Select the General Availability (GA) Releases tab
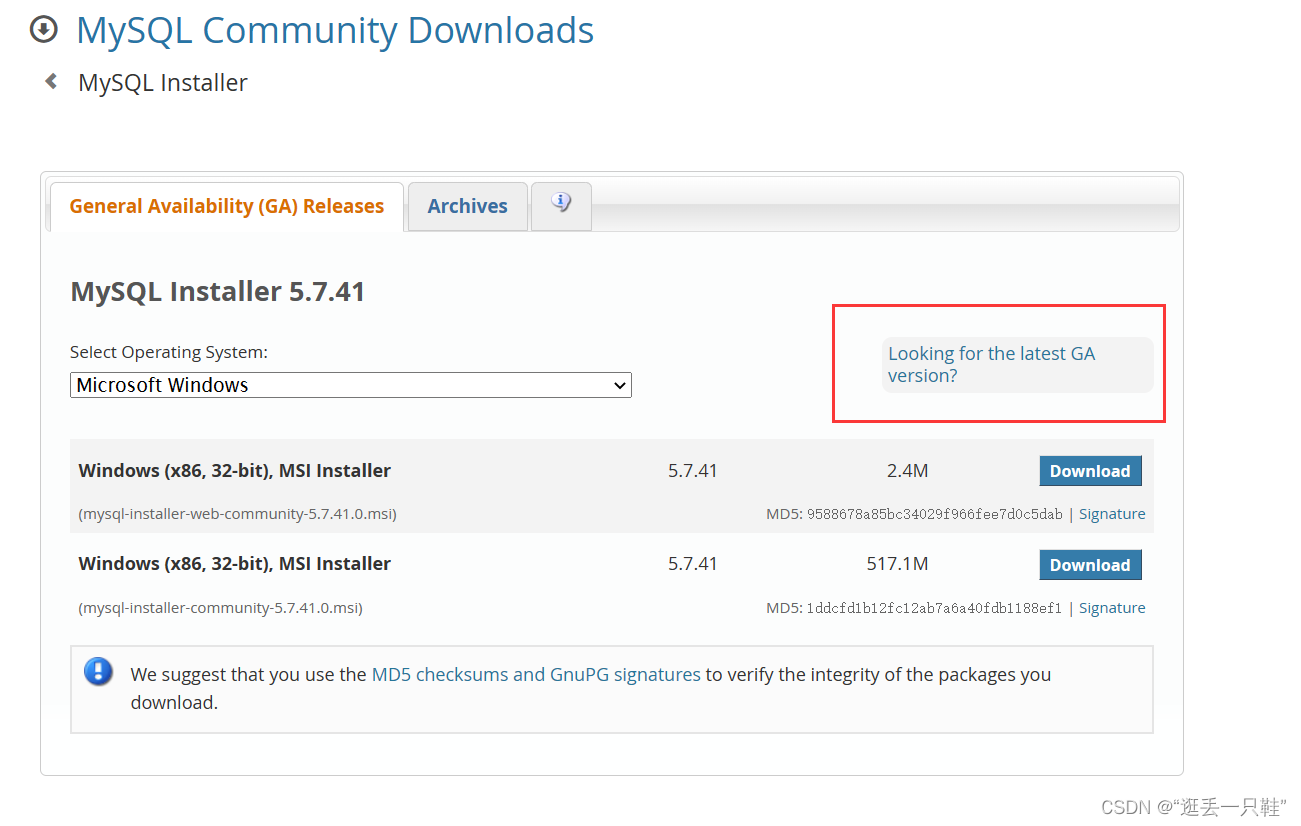The image size is (1301, 826). click(x=227, y=206)
